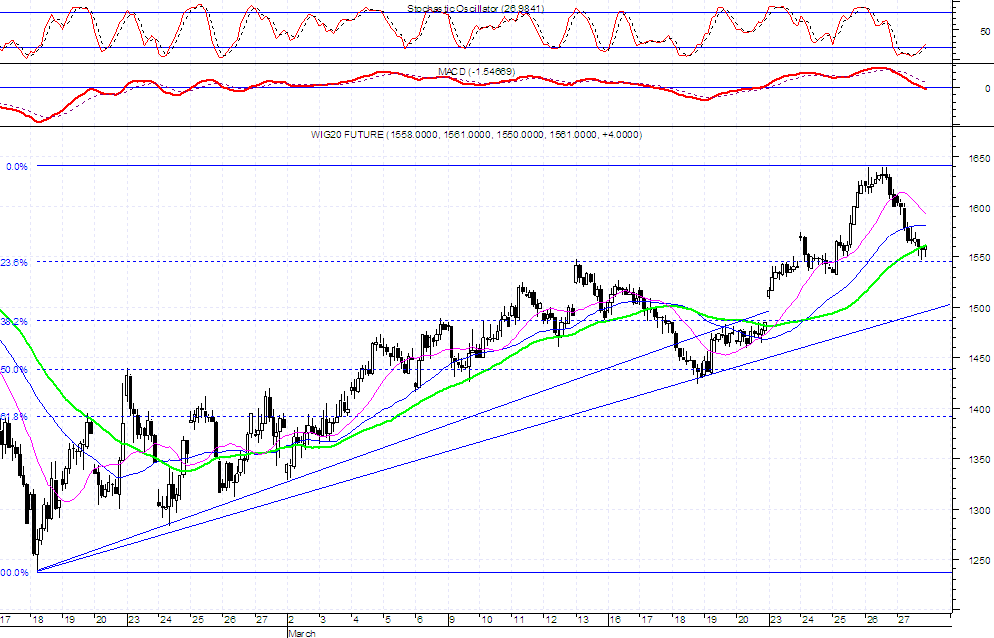Click date 2 above the March label
The width and height of the screenshot is (994, 638).
(292, 620)
